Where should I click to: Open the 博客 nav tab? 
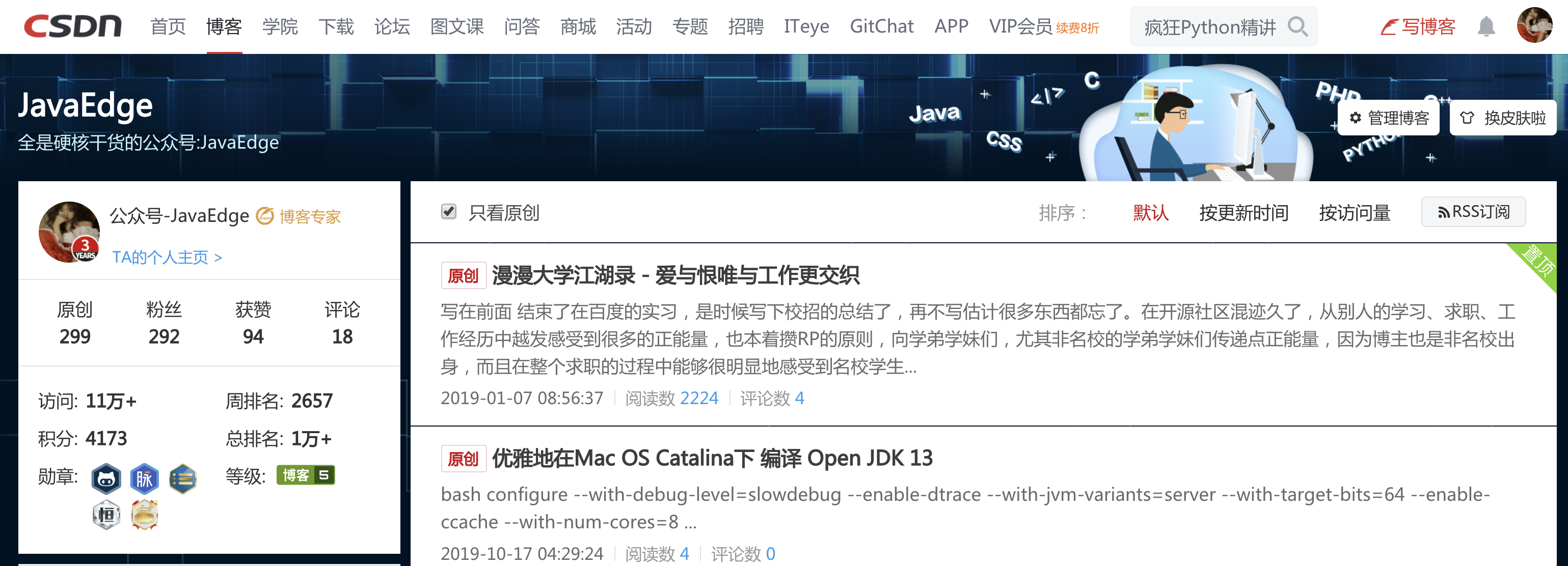pos(224,27)
